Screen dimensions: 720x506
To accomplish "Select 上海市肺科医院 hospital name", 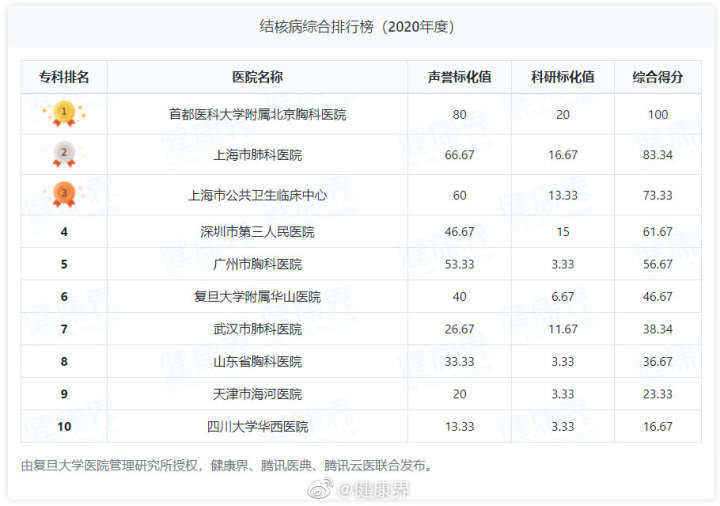I will tap(257, 155).
